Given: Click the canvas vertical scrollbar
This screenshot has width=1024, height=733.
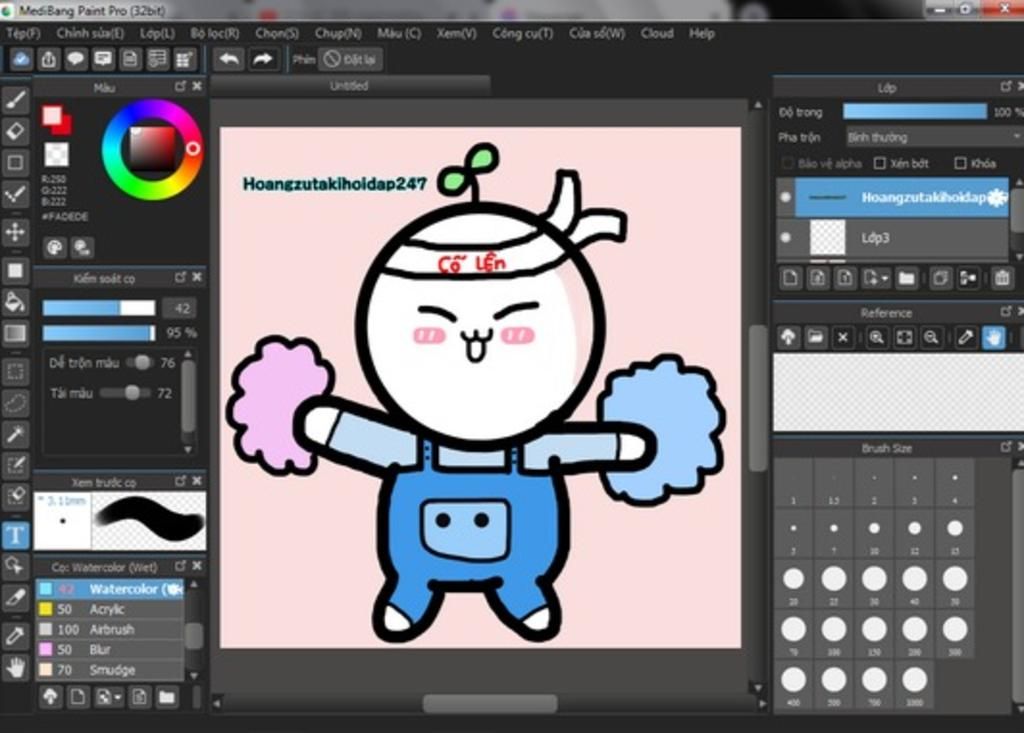Looking at the screenshot, I should [758, 397].
